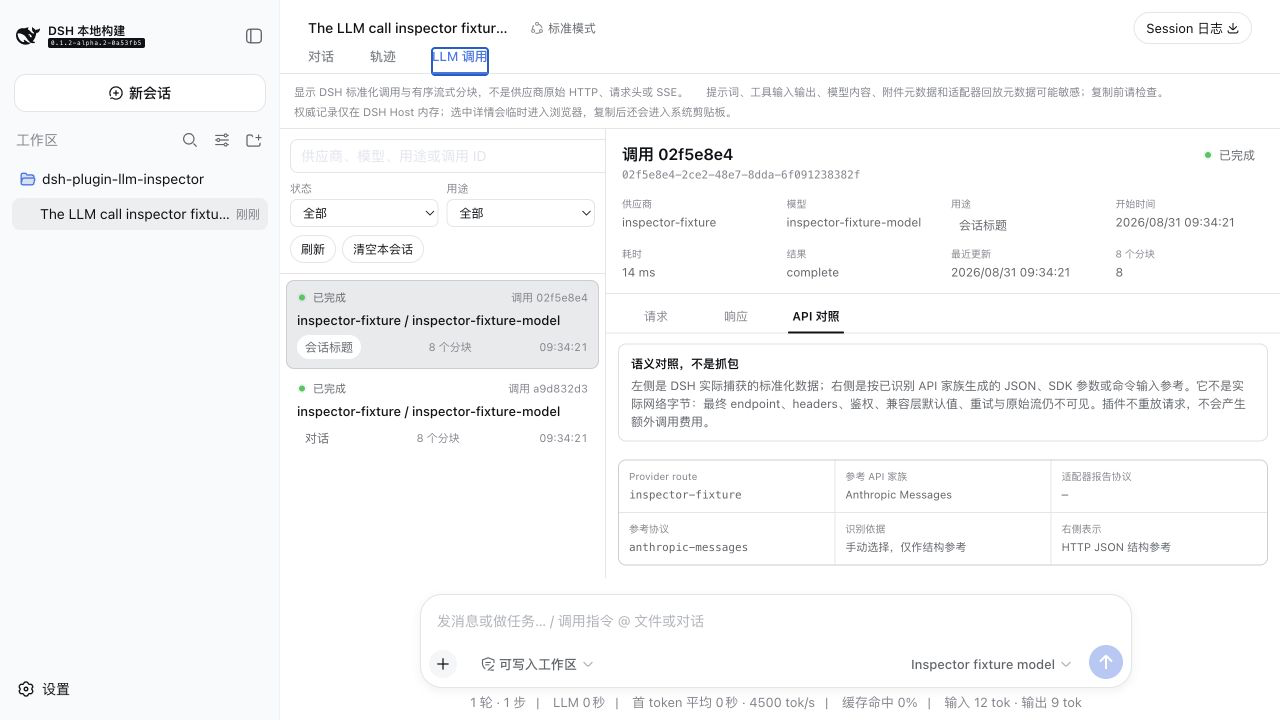The image size is (1280, 720).
Task: Click the 已完成 status badge in detail header
Action: pos(1229,155)
